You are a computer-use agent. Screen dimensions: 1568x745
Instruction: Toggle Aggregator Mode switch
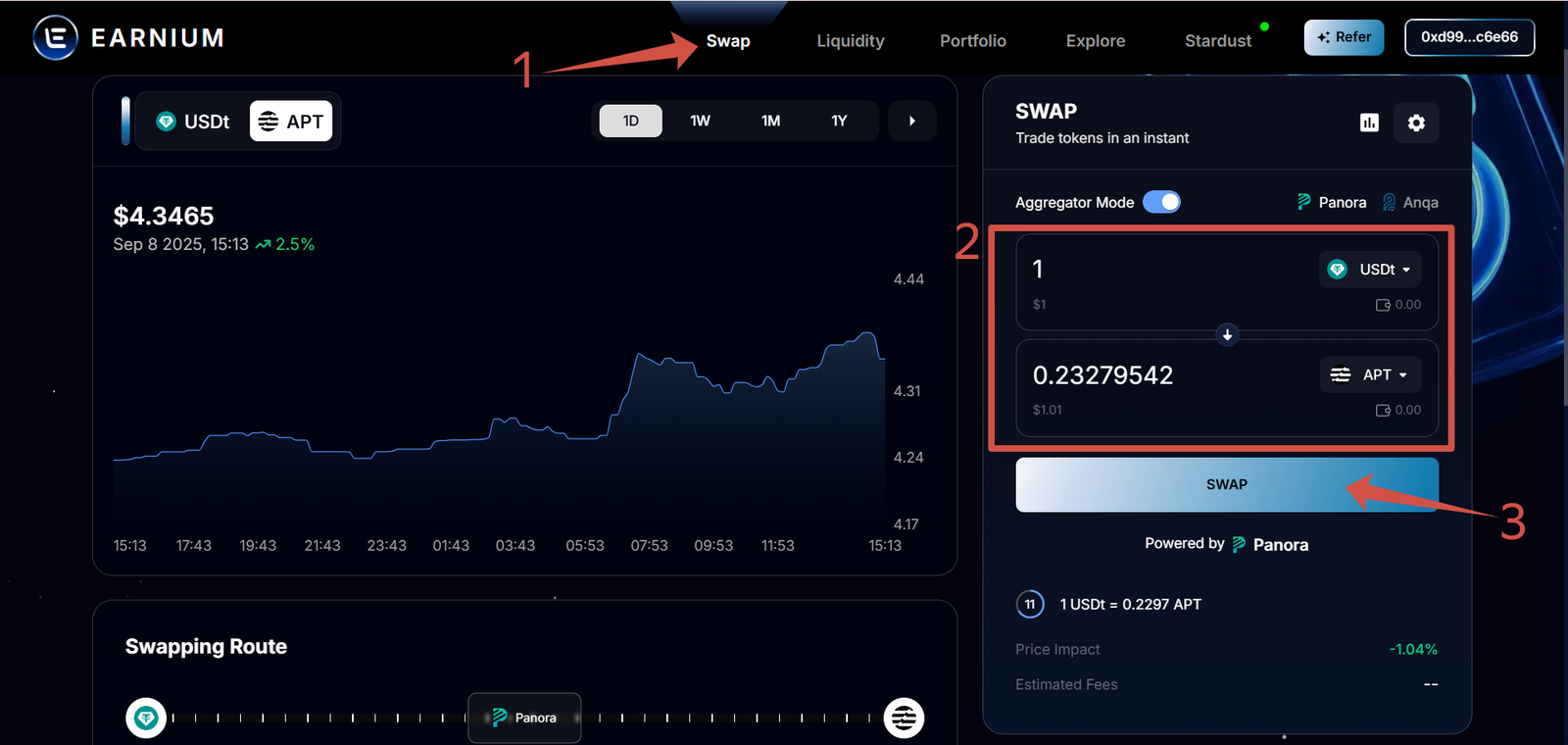(x=1161, y=202)
